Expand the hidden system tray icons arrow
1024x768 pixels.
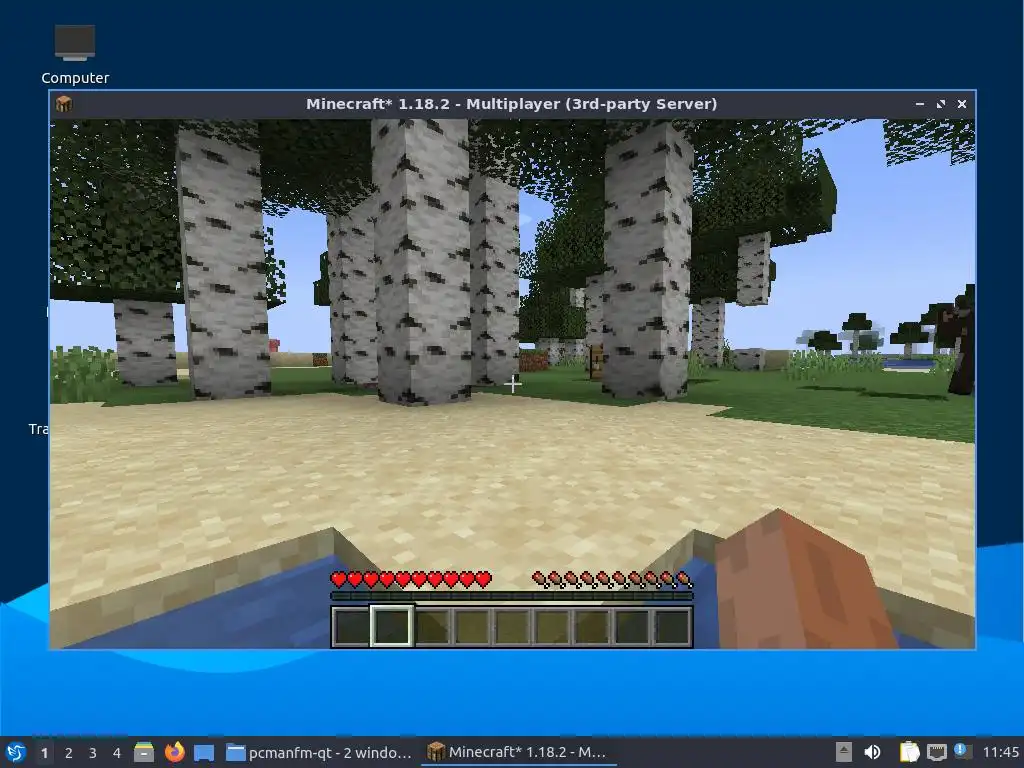pos(844,752)
